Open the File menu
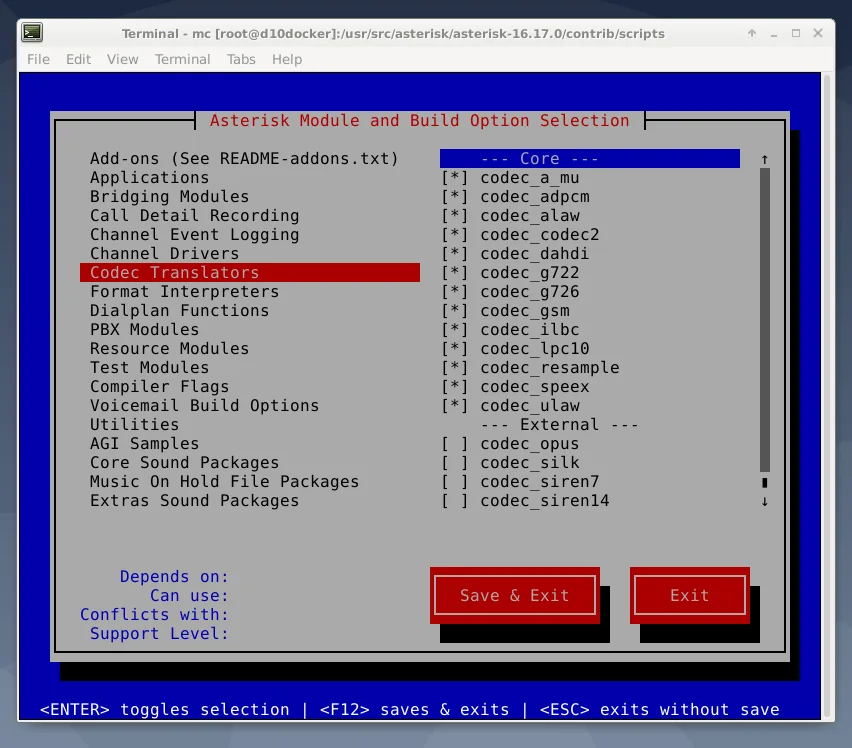The width and height of the screenshot is (852, 748). tap(38, 59)
